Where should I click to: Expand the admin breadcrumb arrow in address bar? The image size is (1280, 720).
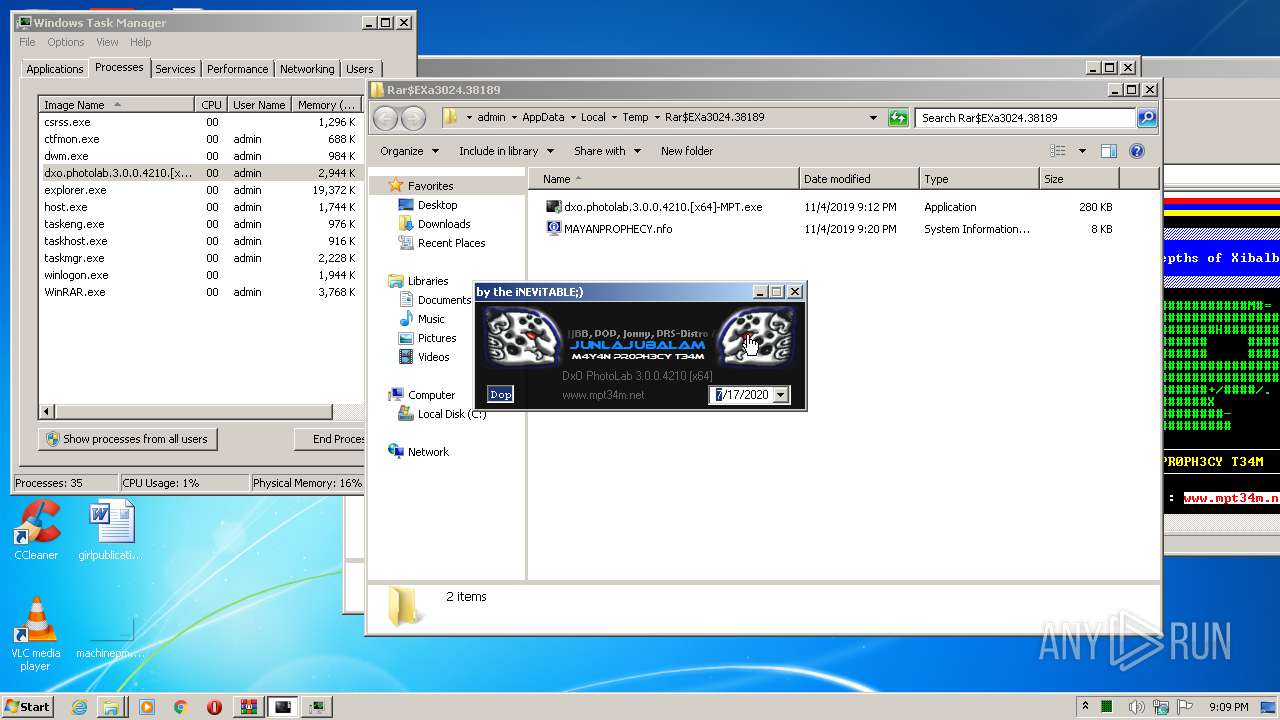pos(514,117)
